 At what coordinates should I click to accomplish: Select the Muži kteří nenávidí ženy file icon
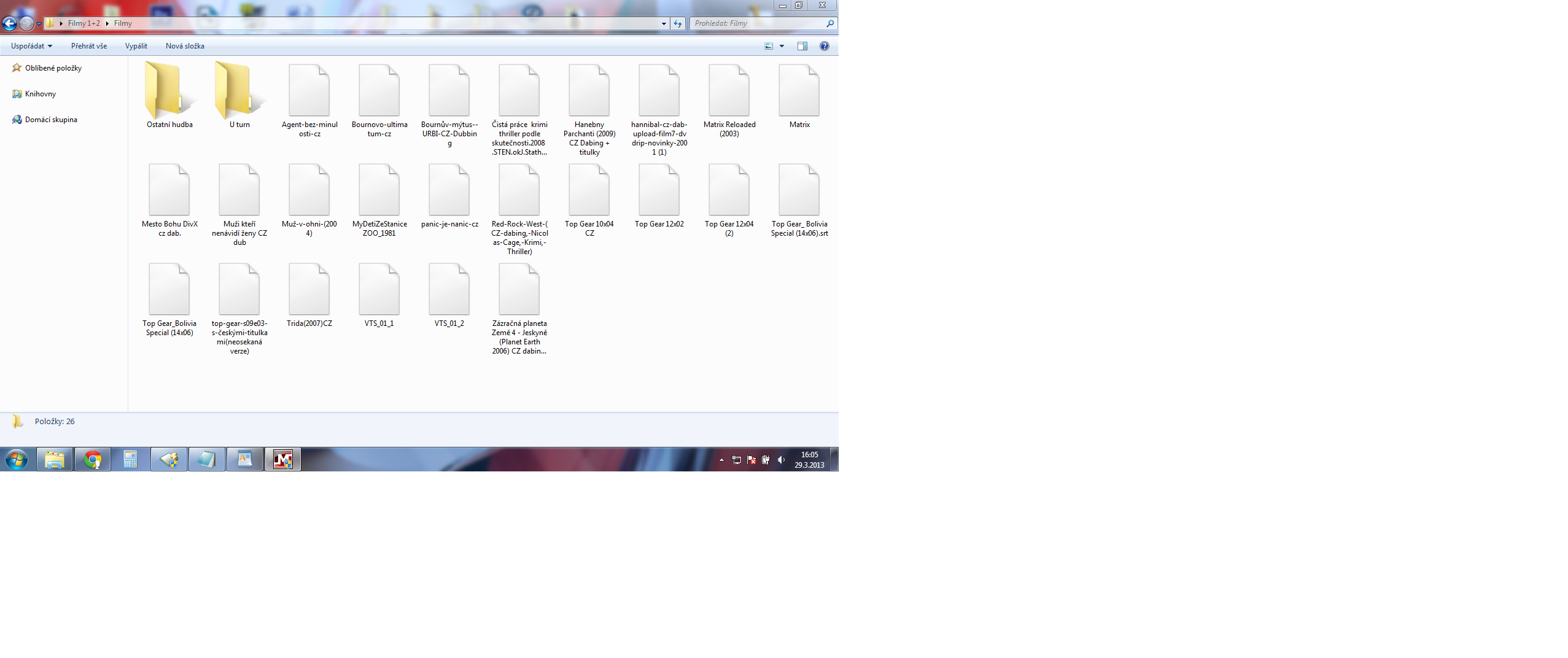coord(239,190)
